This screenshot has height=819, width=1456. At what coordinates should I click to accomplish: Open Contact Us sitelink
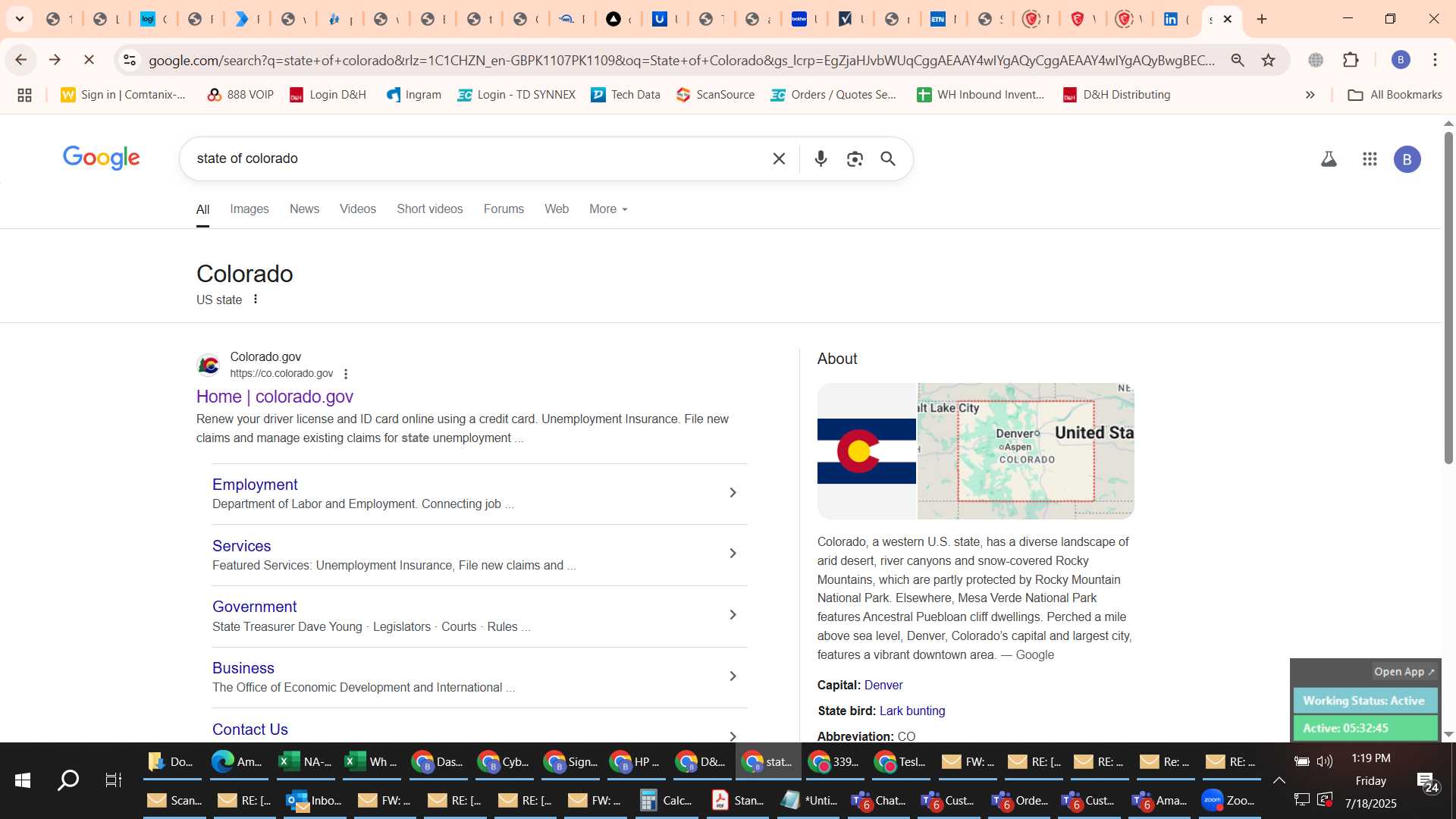[250, 730]
